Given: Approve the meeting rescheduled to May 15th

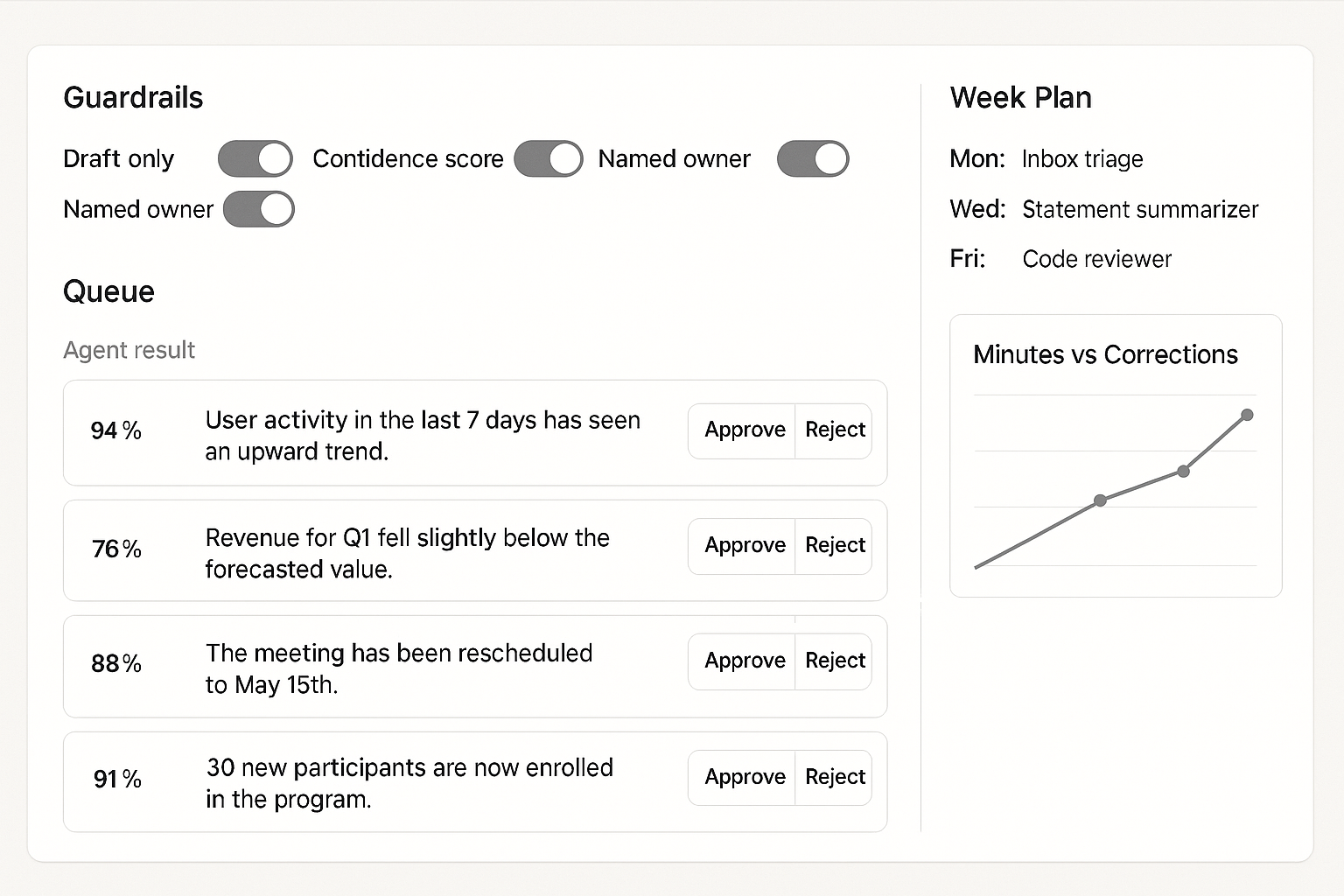Looking at the screenshot, I should coord(744,661).
